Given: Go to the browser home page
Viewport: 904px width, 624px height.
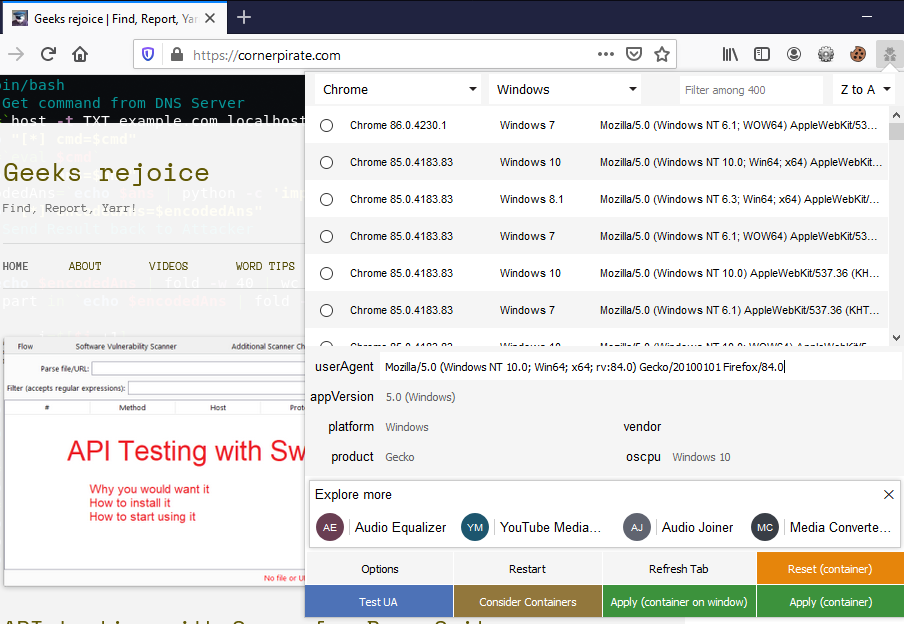Looking at the screenshot, I should point(80,54).
